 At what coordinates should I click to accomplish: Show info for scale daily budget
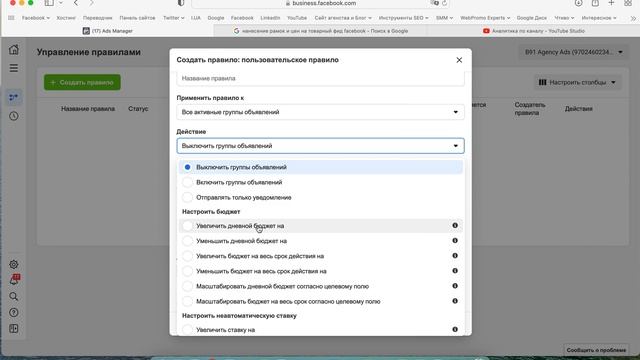[455, 286]
